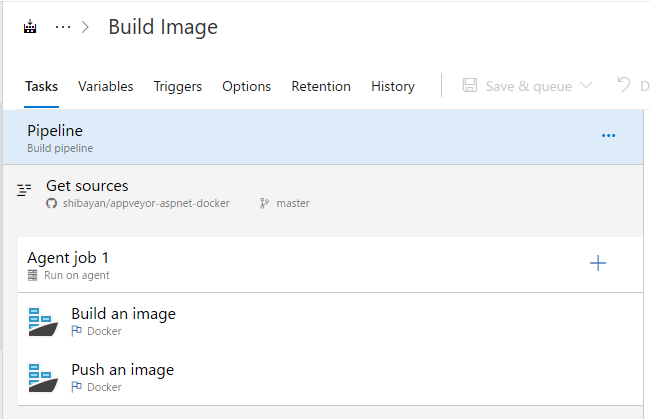Click the Azure DevOps project icon

coord(30,28)
